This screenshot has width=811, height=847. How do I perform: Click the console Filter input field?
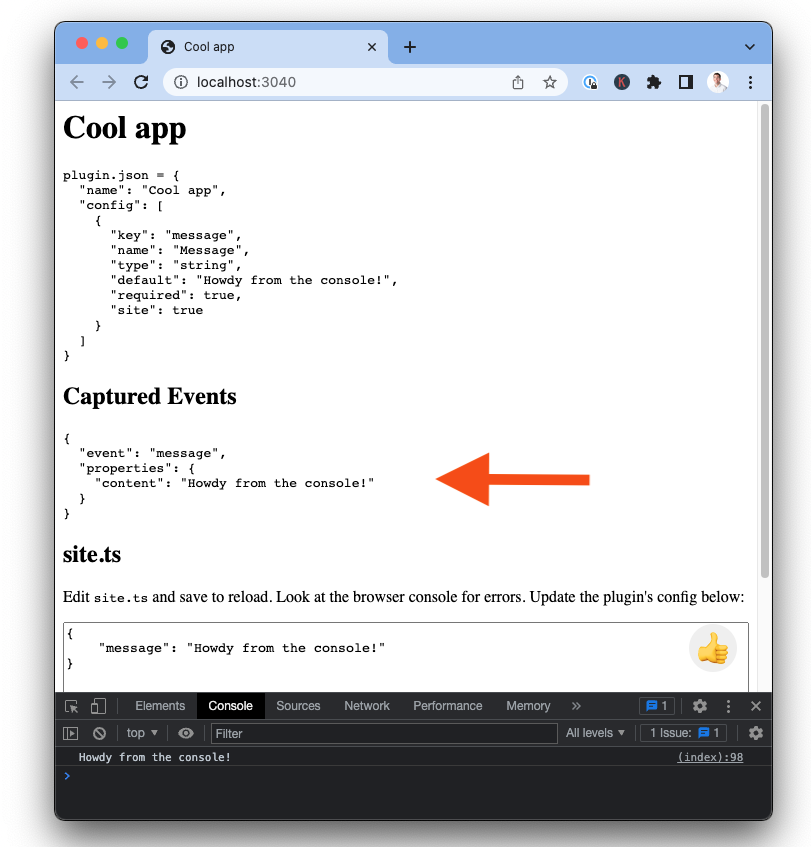coord(384,733)
